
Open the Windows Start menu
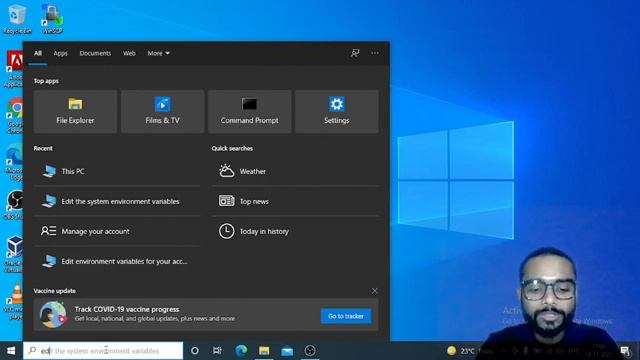pyautogui.click(x=11, y=351)
